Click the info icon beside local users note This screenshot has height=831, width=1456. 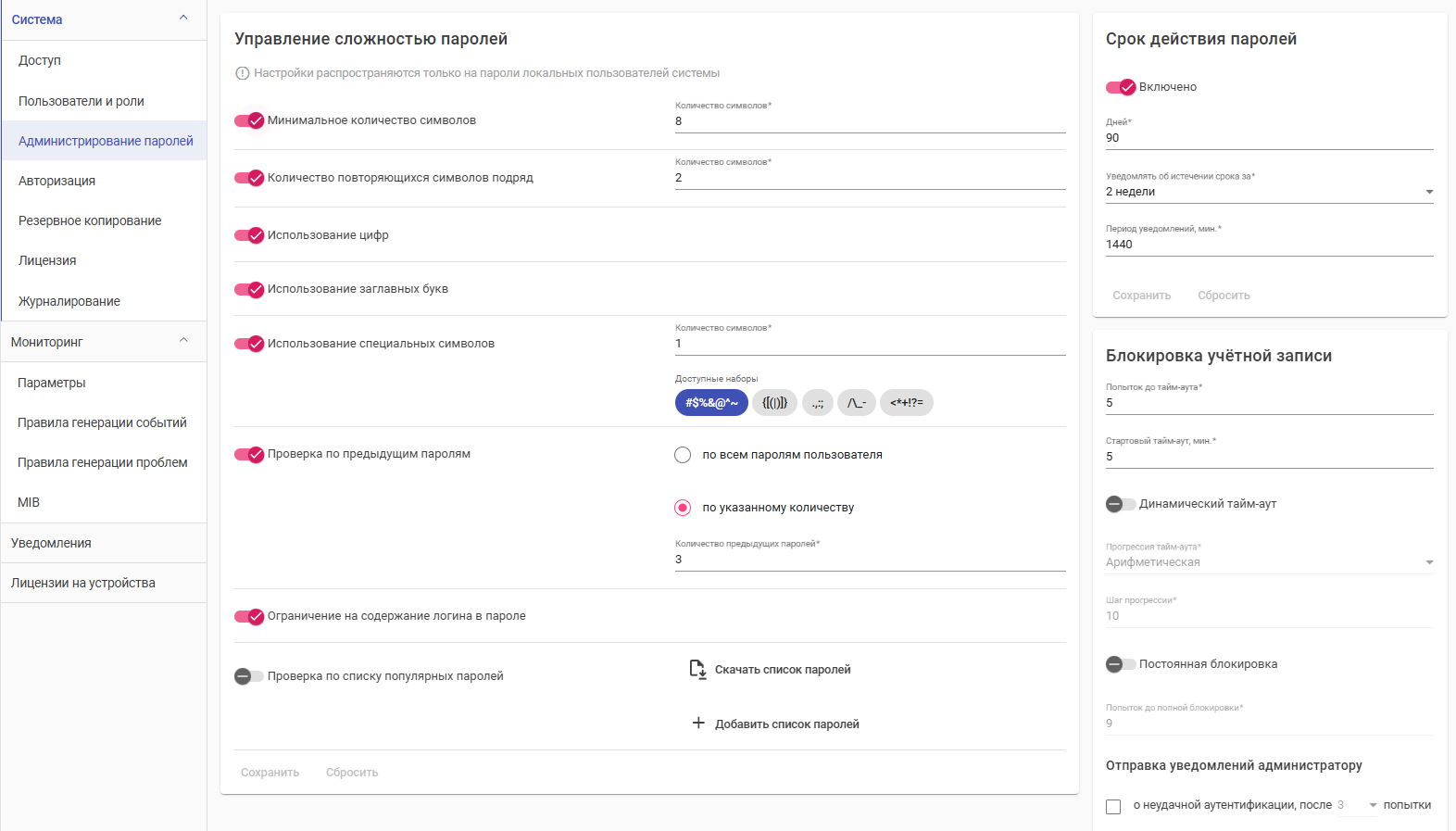pos(243,73)
